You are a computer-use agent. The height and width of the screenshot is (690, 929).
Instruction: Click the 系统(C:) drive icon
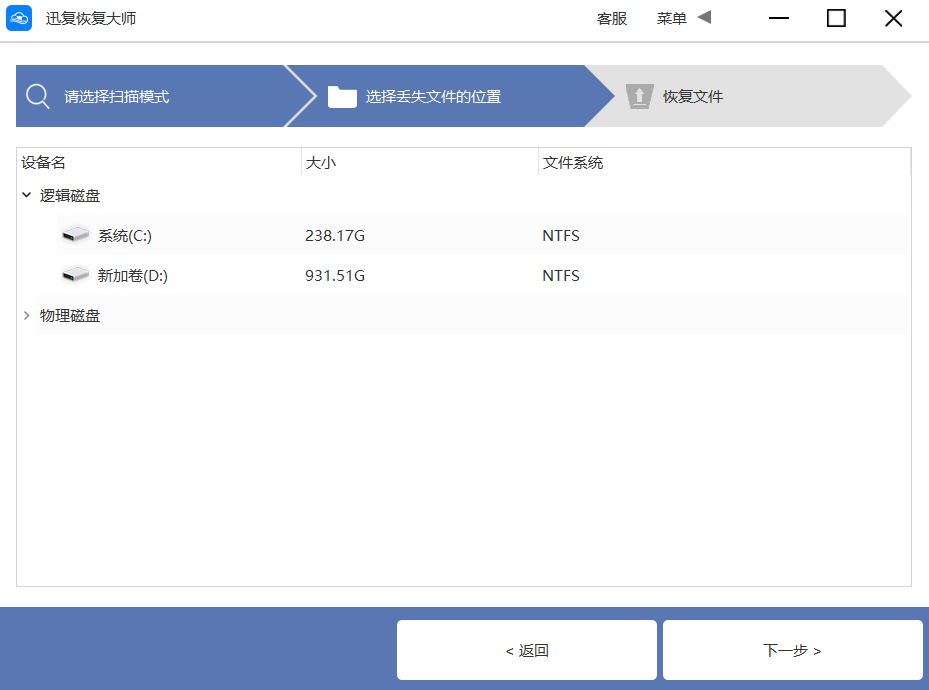(x=75, y=236)
